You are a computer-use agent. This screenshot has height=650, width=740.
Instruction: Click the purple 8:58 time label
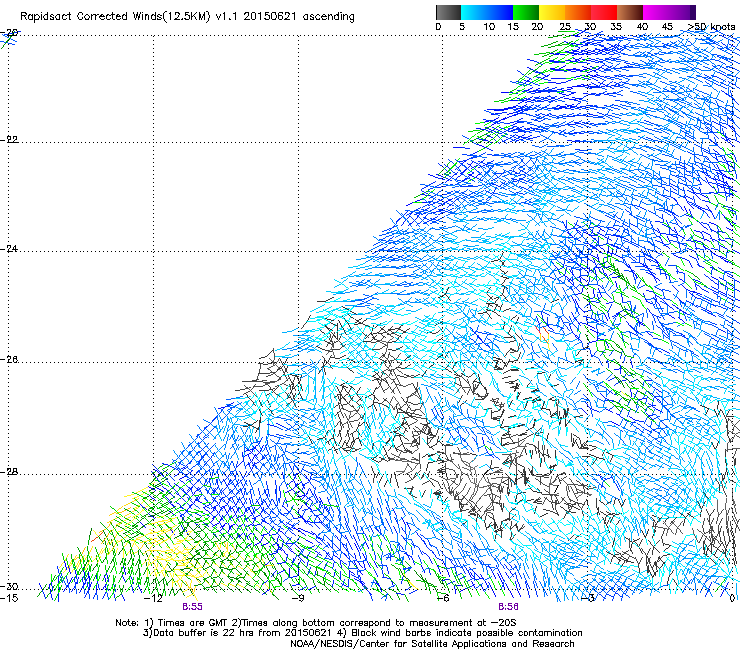[x=508, y=607]
